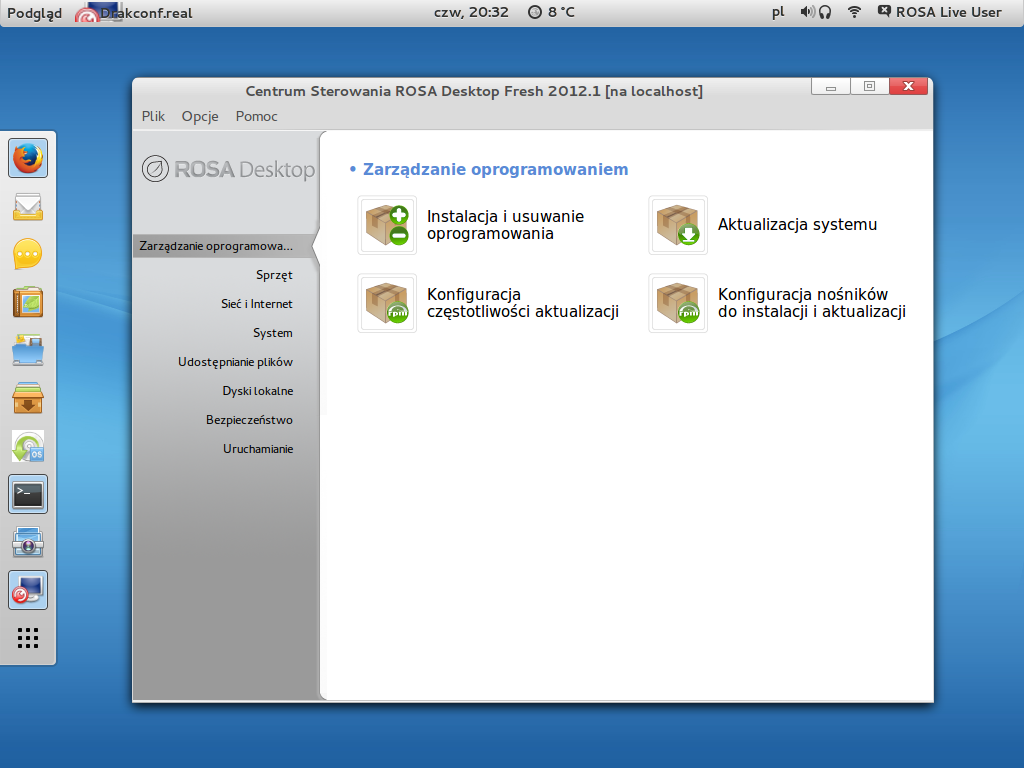Open the Pomoc menu

click(x=257, y=116)
